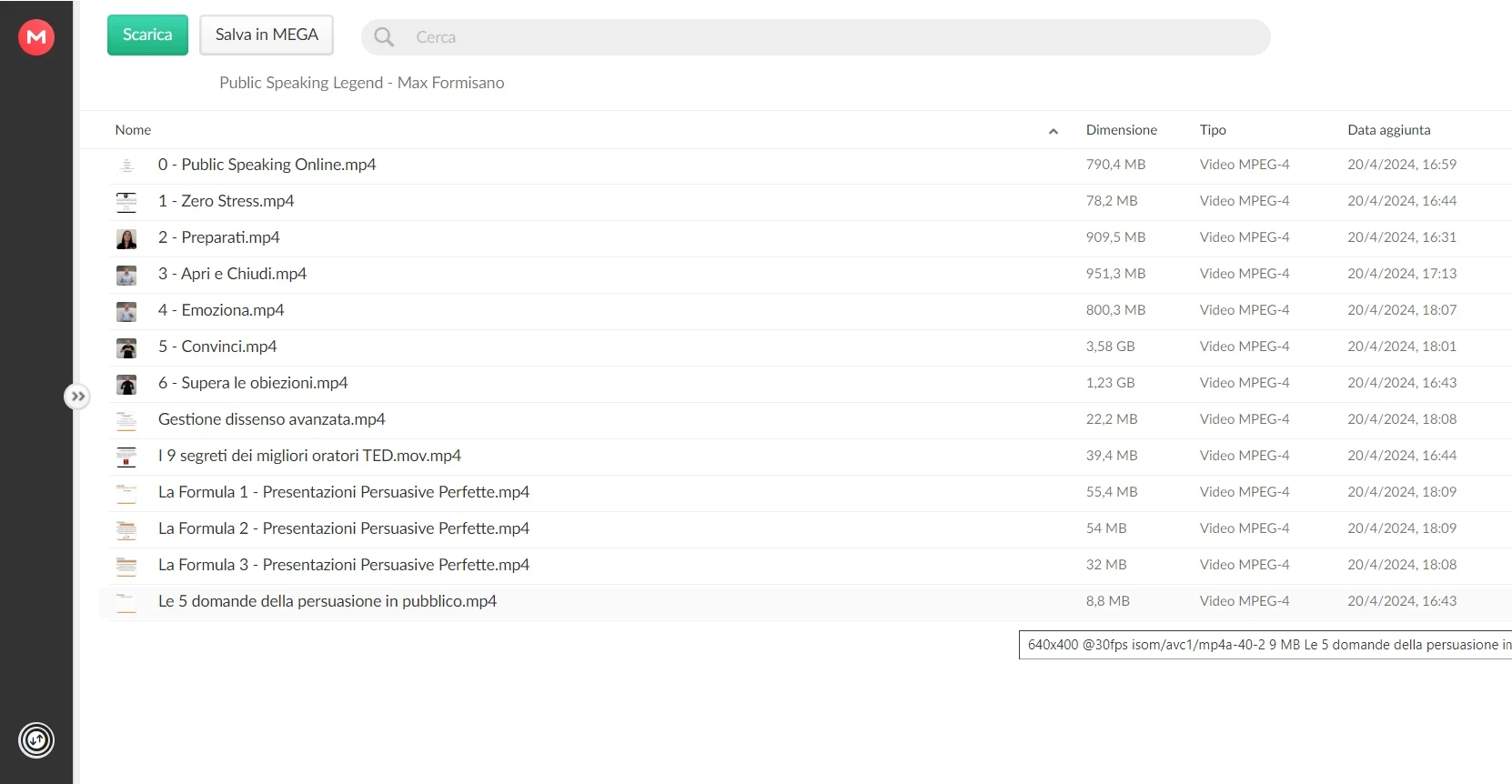Expand the sidebar with double-arrow icon

pyautogui.click(x=78, y=397)
